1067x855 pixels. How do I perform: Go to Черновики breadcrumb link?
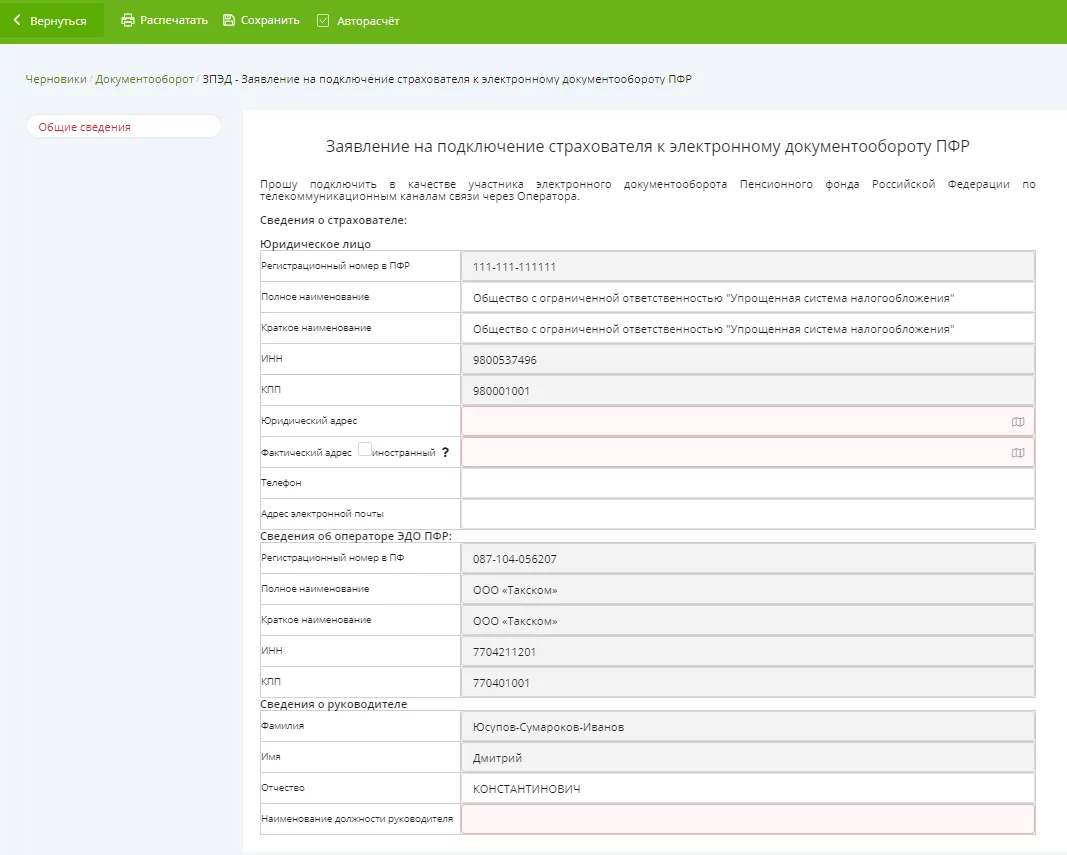[56, 79]
